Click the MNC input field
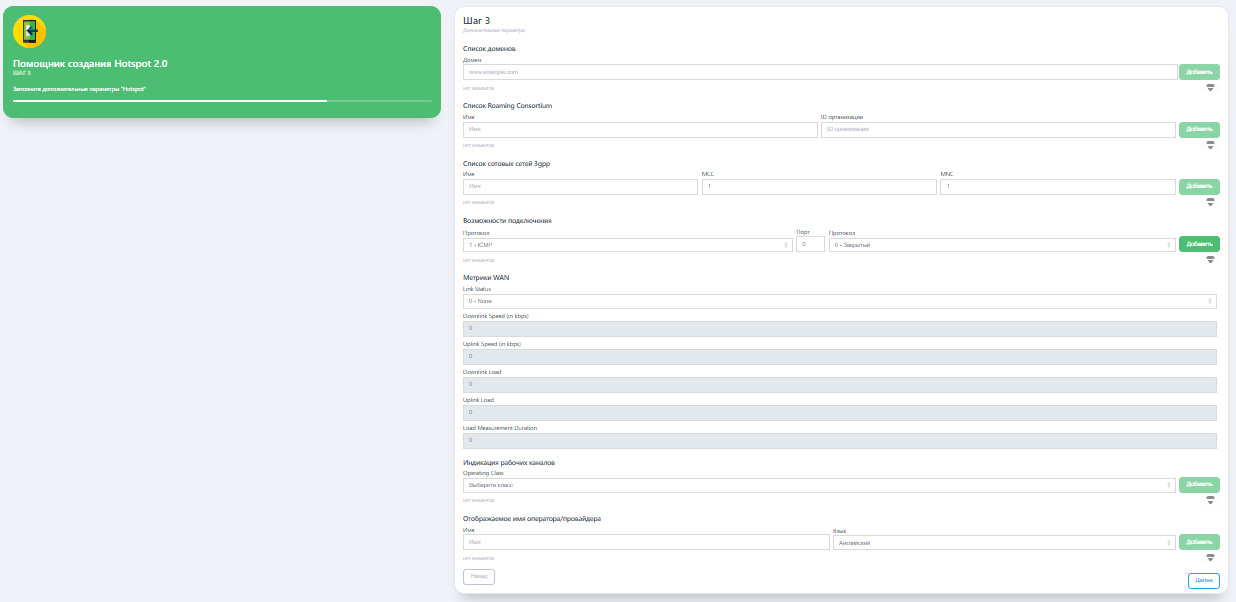 (1058, 187)
